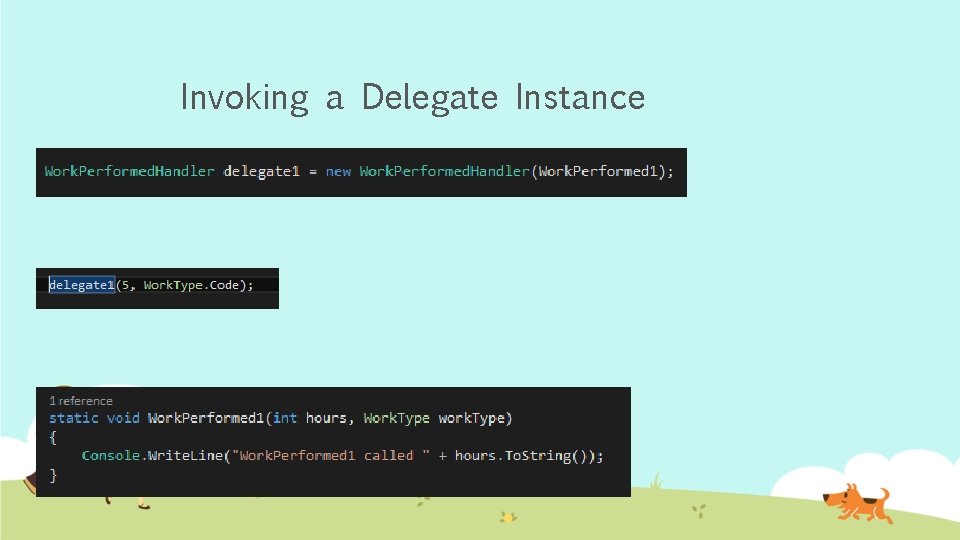The height and width of the screenshot is (540, 960).
Task: Click 'WorkType.Code' in the delegate invocation
Action: click(191, 285)
